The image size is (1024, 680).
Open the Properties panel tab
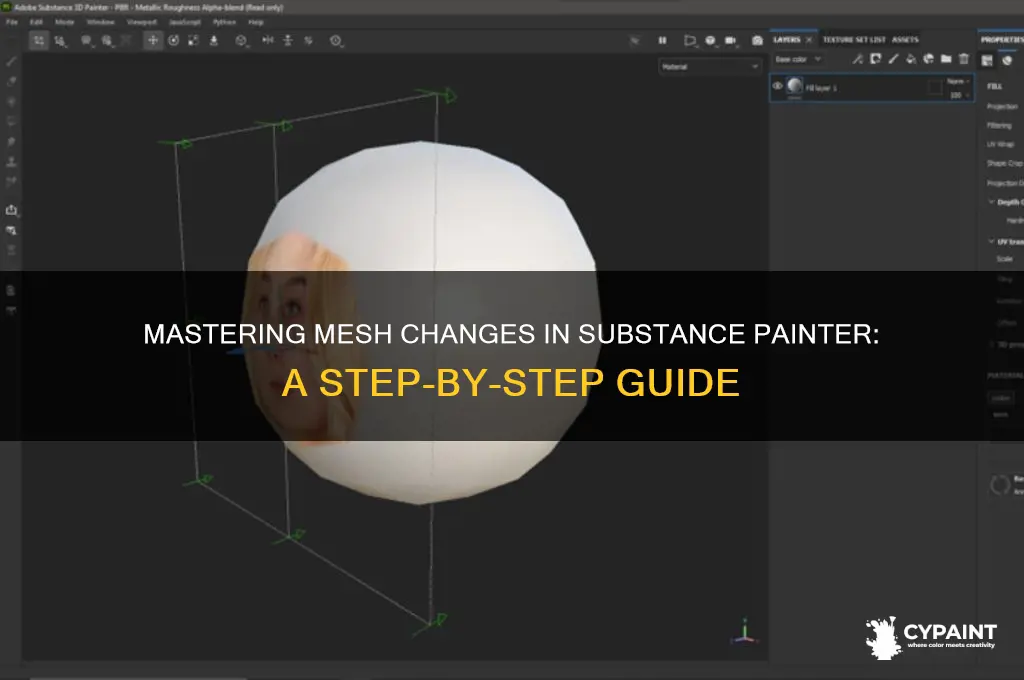click(x=1002, y=40)
